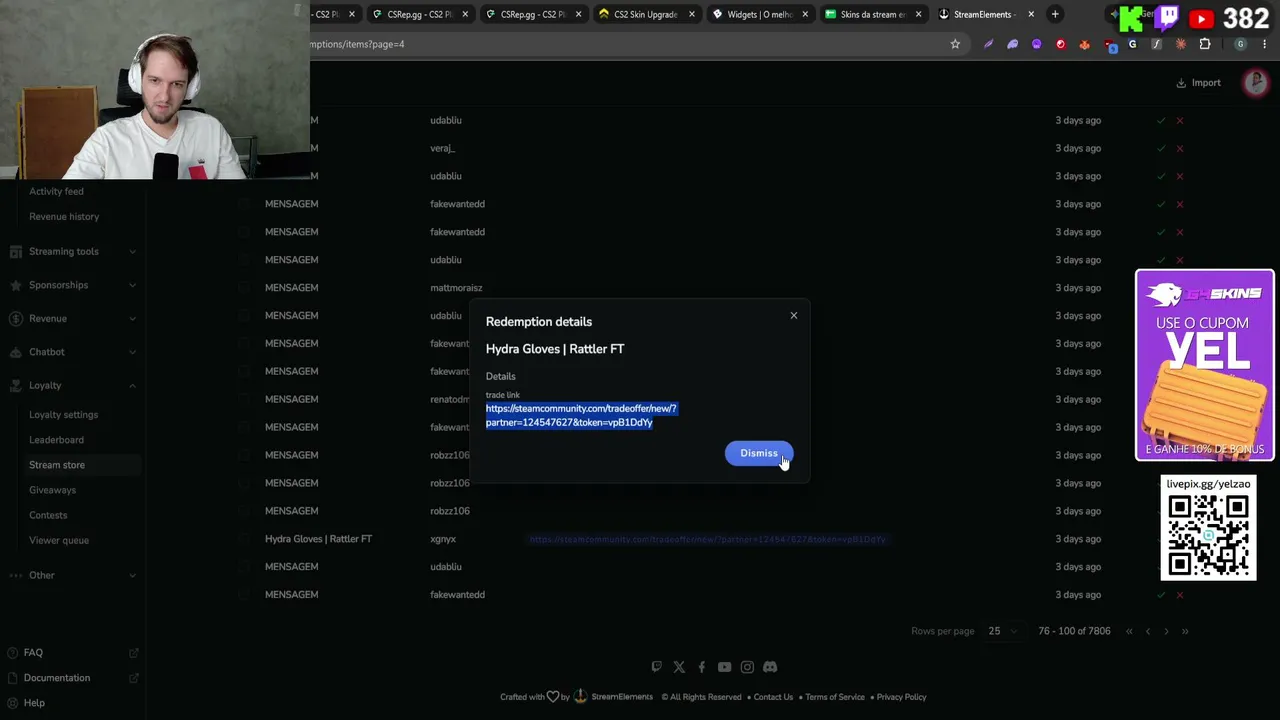The image size is (1280, 720).
Task: Open the Discord footer icon
Action: 770,667
